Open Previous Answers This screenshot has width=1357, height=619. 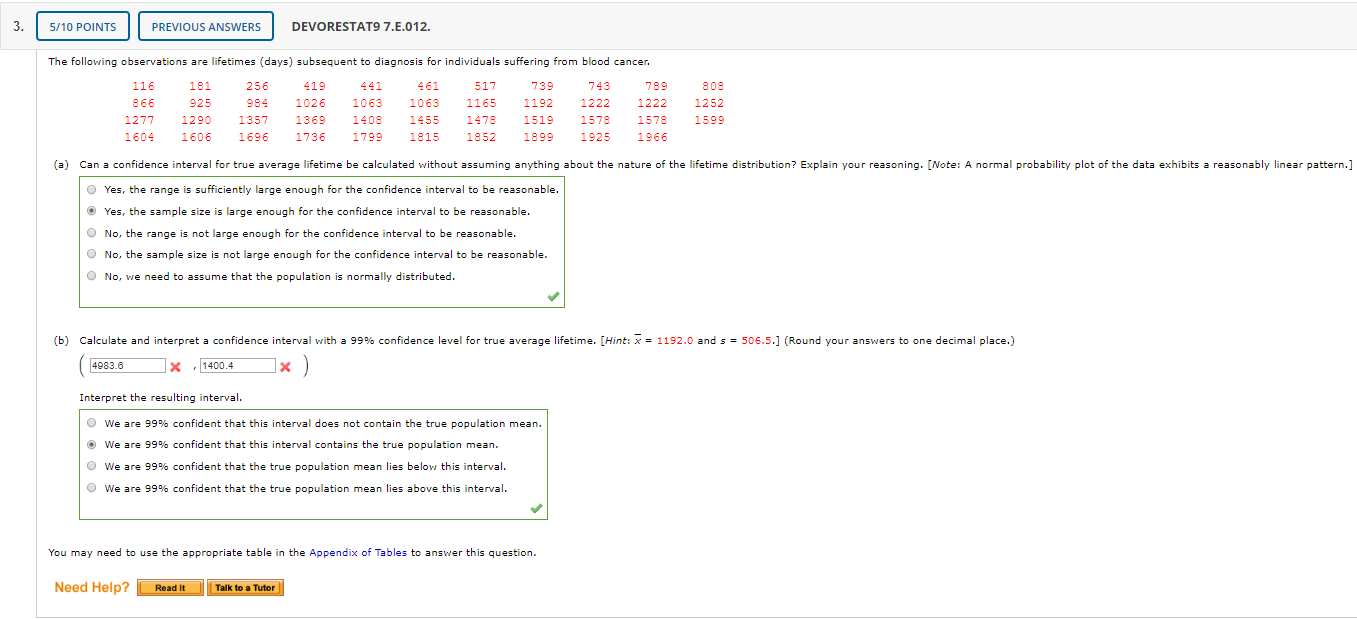click(205, 26)
